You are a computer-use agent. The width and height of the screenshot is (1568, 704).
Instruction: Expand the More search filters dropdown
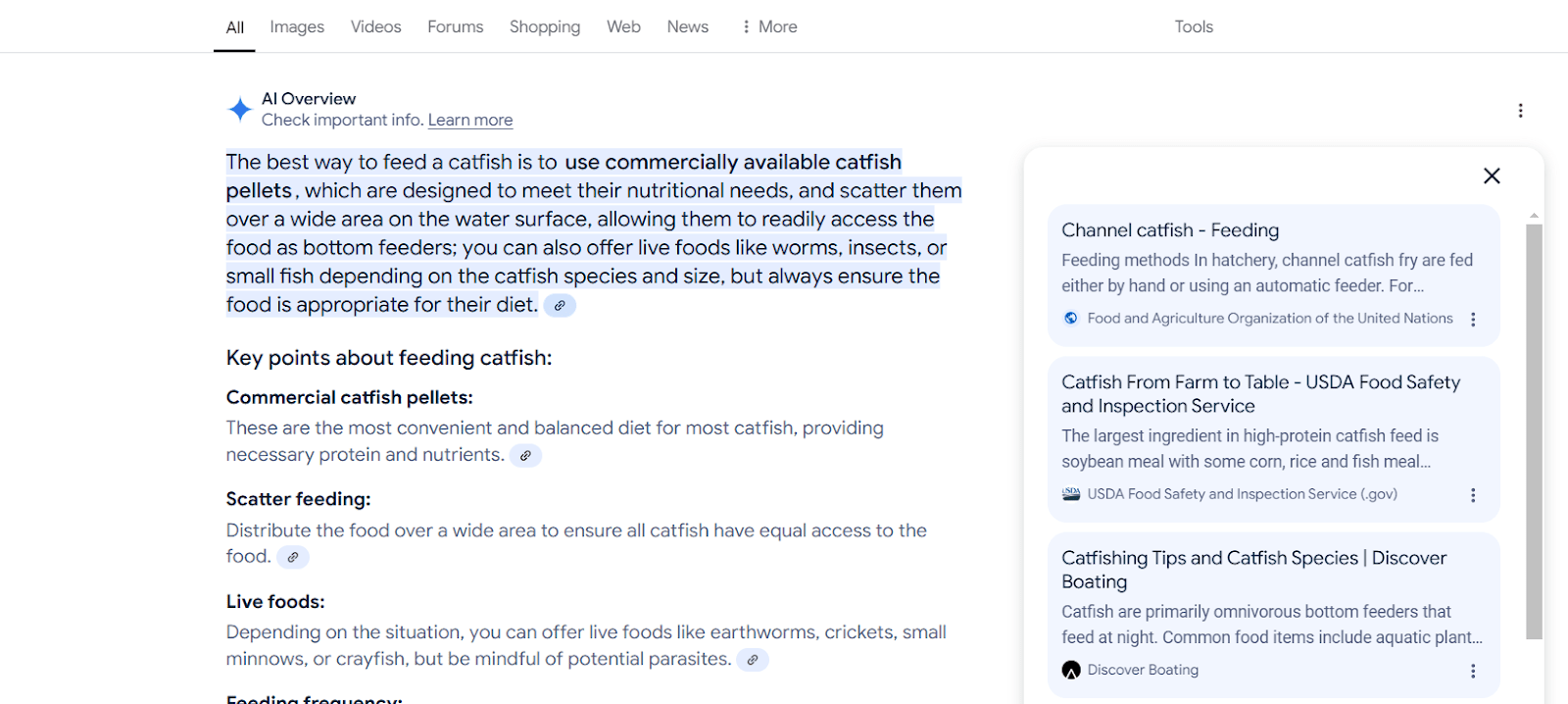point(769,26)
